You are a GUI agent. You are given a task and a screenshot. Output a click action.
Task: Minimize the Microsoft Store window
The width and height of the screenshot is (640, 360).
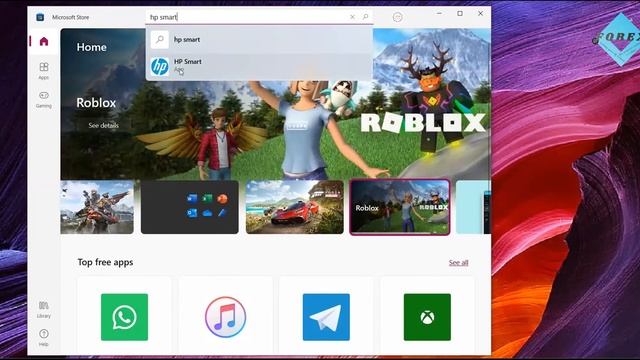point(439,13)
